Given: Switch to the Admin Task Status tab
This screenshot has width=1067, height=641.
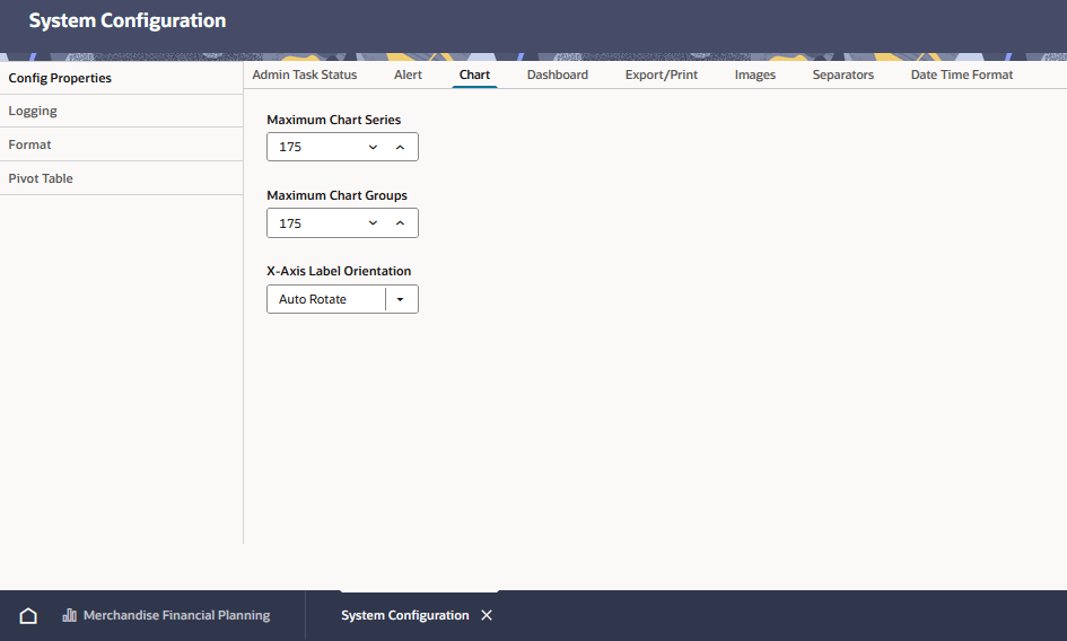Looking at the screenshot, I should (304, 75).
